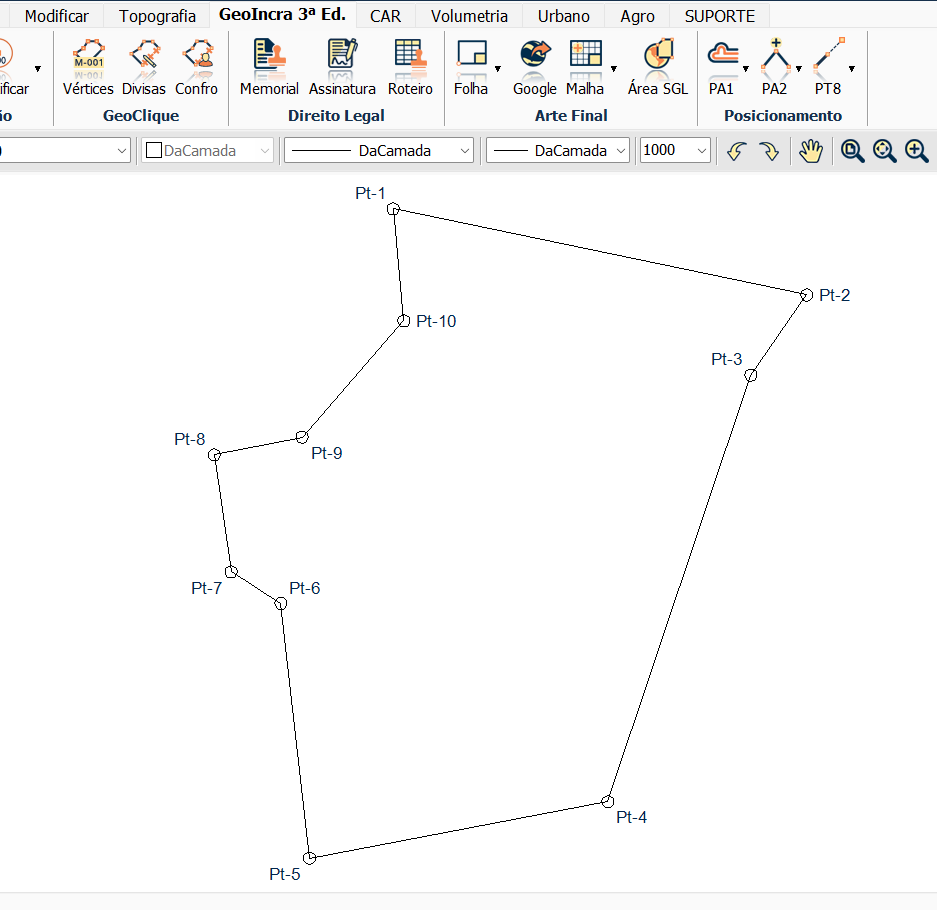This screenshot has height=910, width=937.
Task: Open the Volumetria tab
Action: point(469,16)
